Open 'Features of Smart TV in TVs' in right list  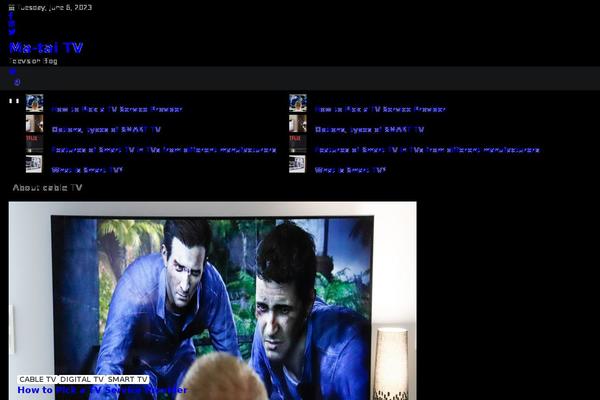(427, 150)
